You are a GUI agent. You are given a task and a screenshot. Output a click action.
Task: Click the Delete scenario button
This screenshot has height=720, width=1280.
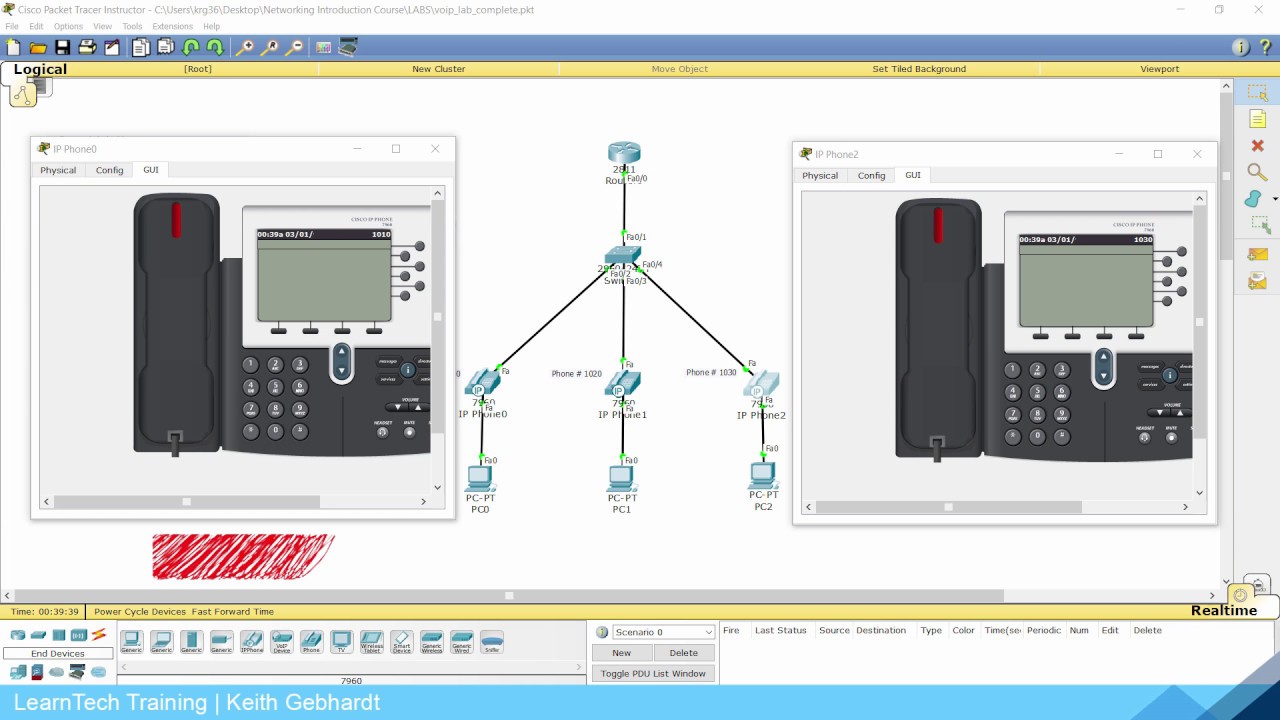tap(684, 653)
